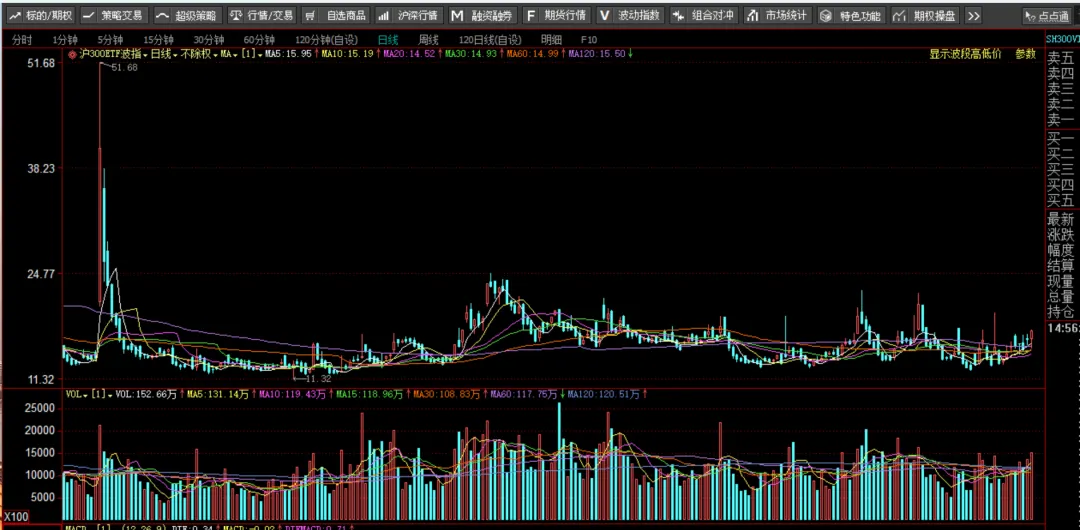Click the 买一 row in quote panel
Viewport: 1080px width, 530px height.
1061,137
